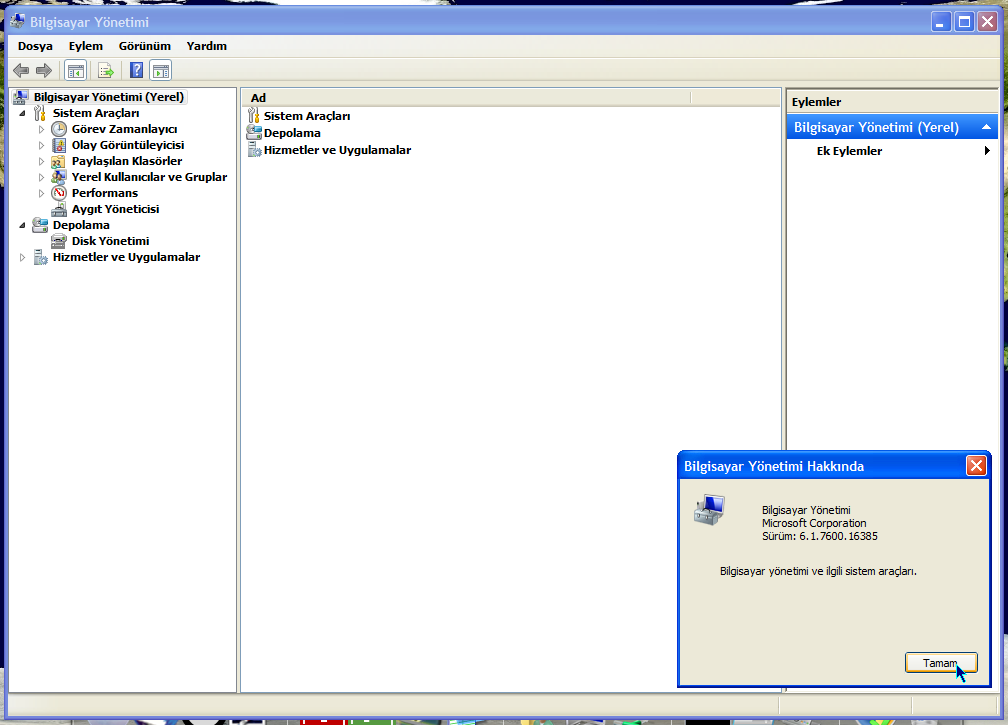Select Disk Yönetimi label in the tree
This screenshot has width=1008, height=725.
pos(111,241)
